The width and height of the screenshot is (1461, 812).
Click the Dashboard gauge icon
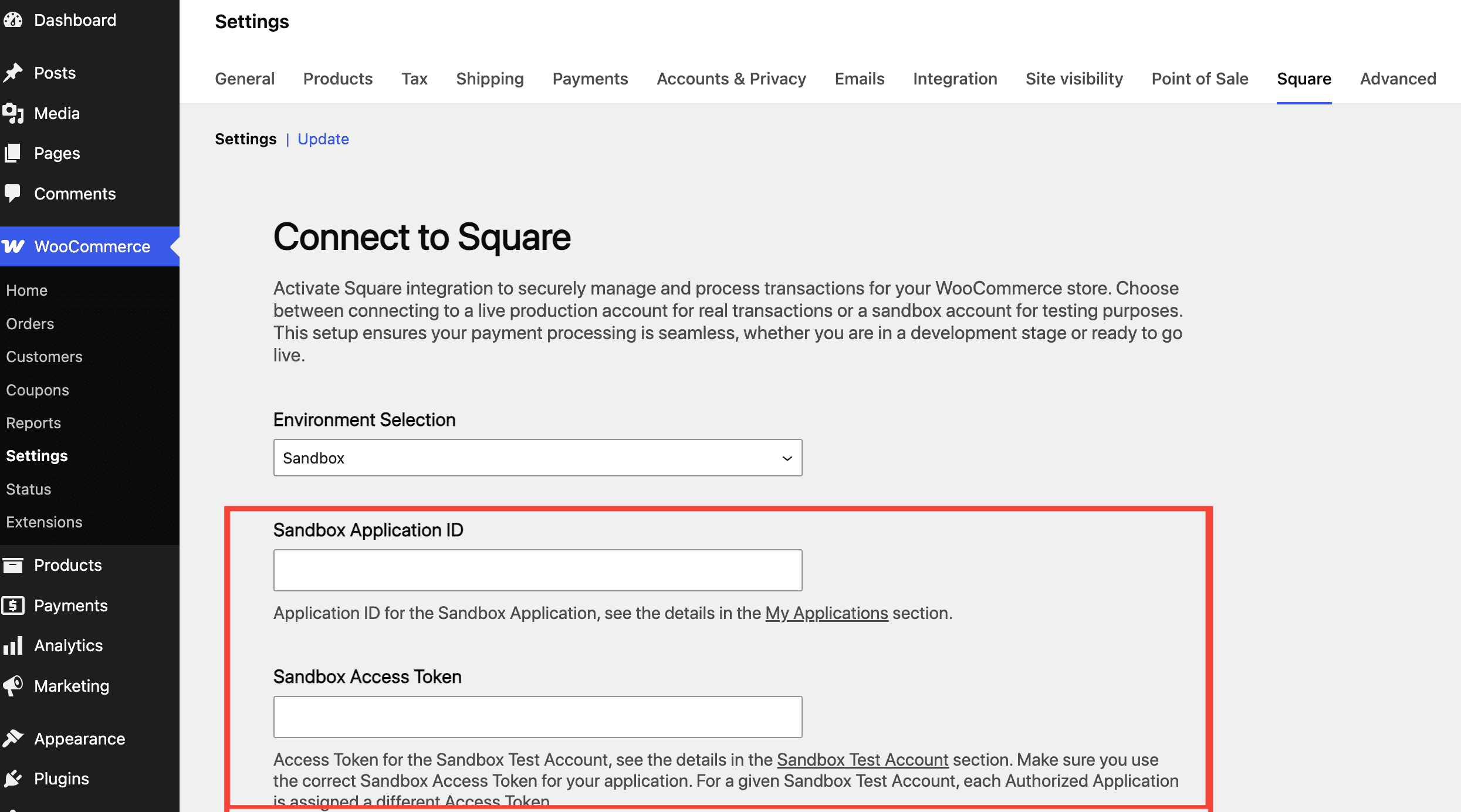(x=13, y=20)
